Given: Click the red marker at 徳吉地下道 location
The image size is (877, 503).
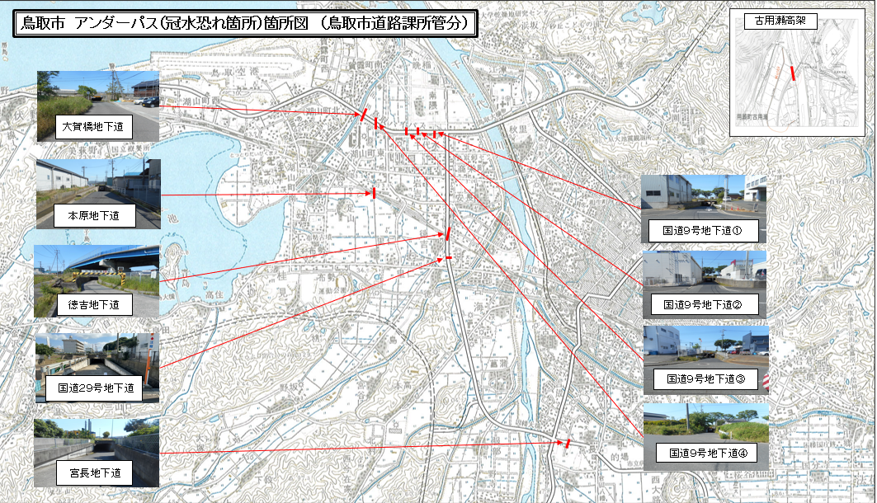Looking at the screenshot, I should pos(447,233).
